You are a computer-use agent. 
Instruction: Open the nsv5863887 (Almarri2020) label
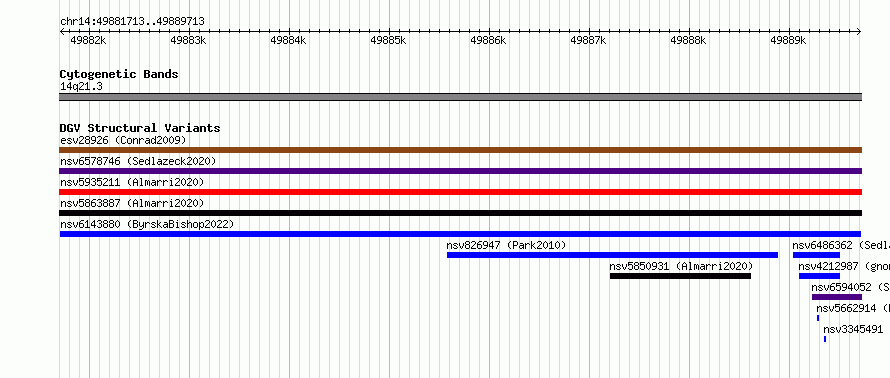pyautogui.click(x=132, y=203)
